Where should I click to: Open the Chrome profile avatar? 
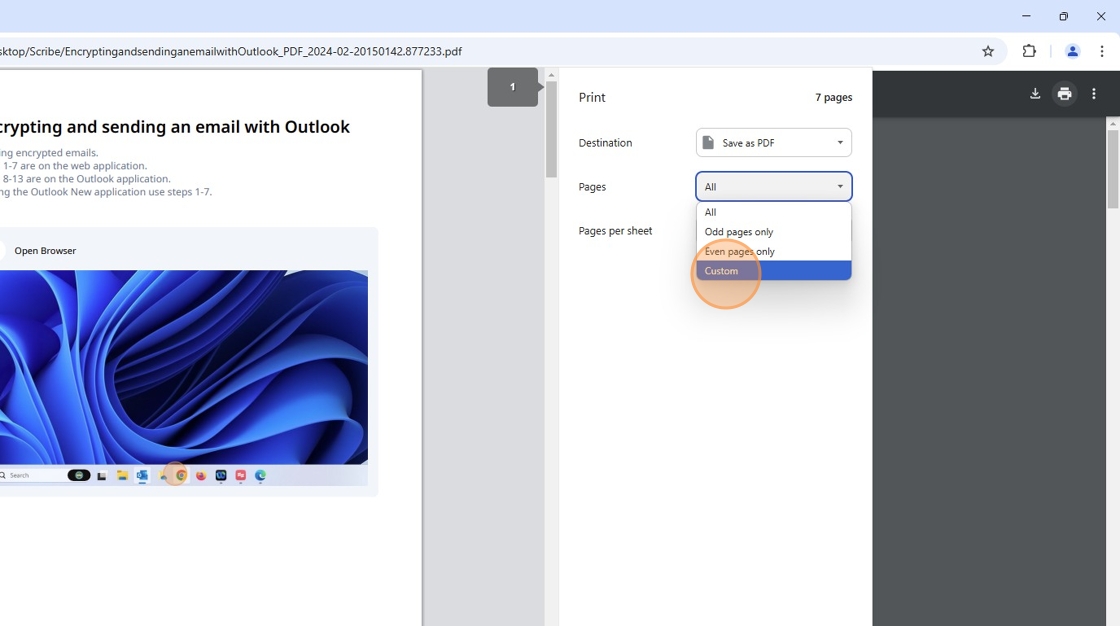1072,51
